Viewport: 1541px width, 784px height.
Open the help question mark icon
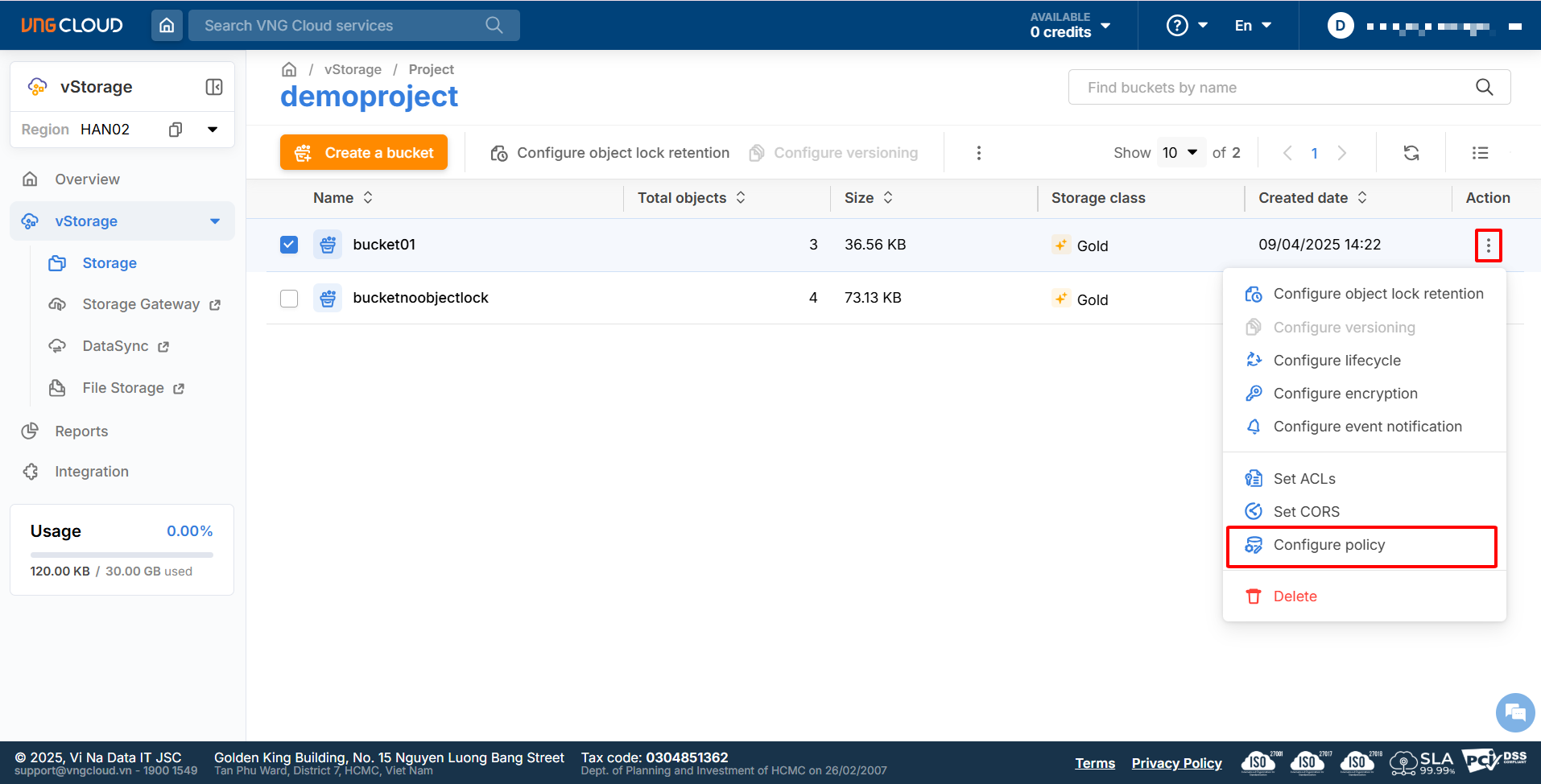tap(1177, 26)
